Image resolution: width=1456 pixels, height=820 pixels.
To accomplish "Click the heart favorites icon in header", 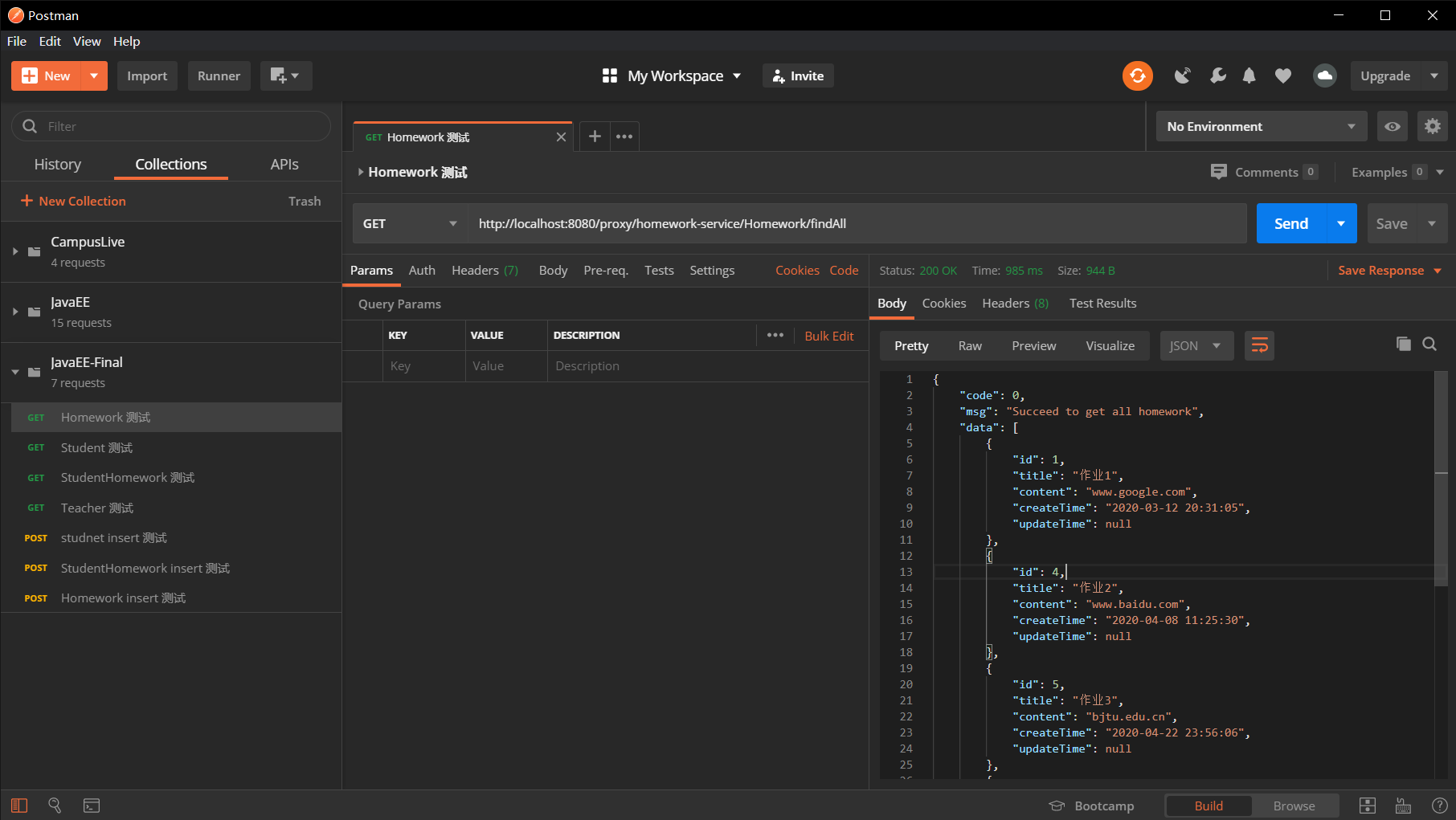I will click(1282, 75).
